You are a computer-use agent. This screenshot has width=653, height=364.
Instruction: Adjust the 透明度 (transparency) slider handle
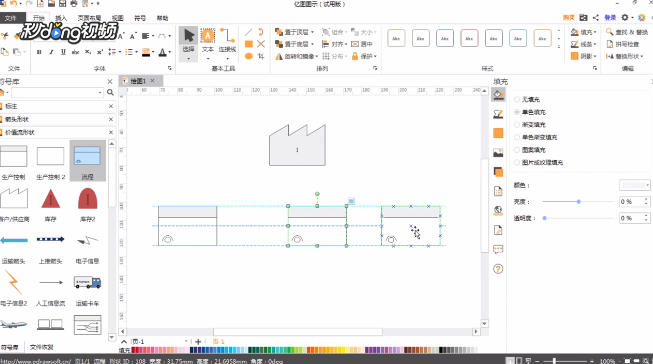[544, 218]
